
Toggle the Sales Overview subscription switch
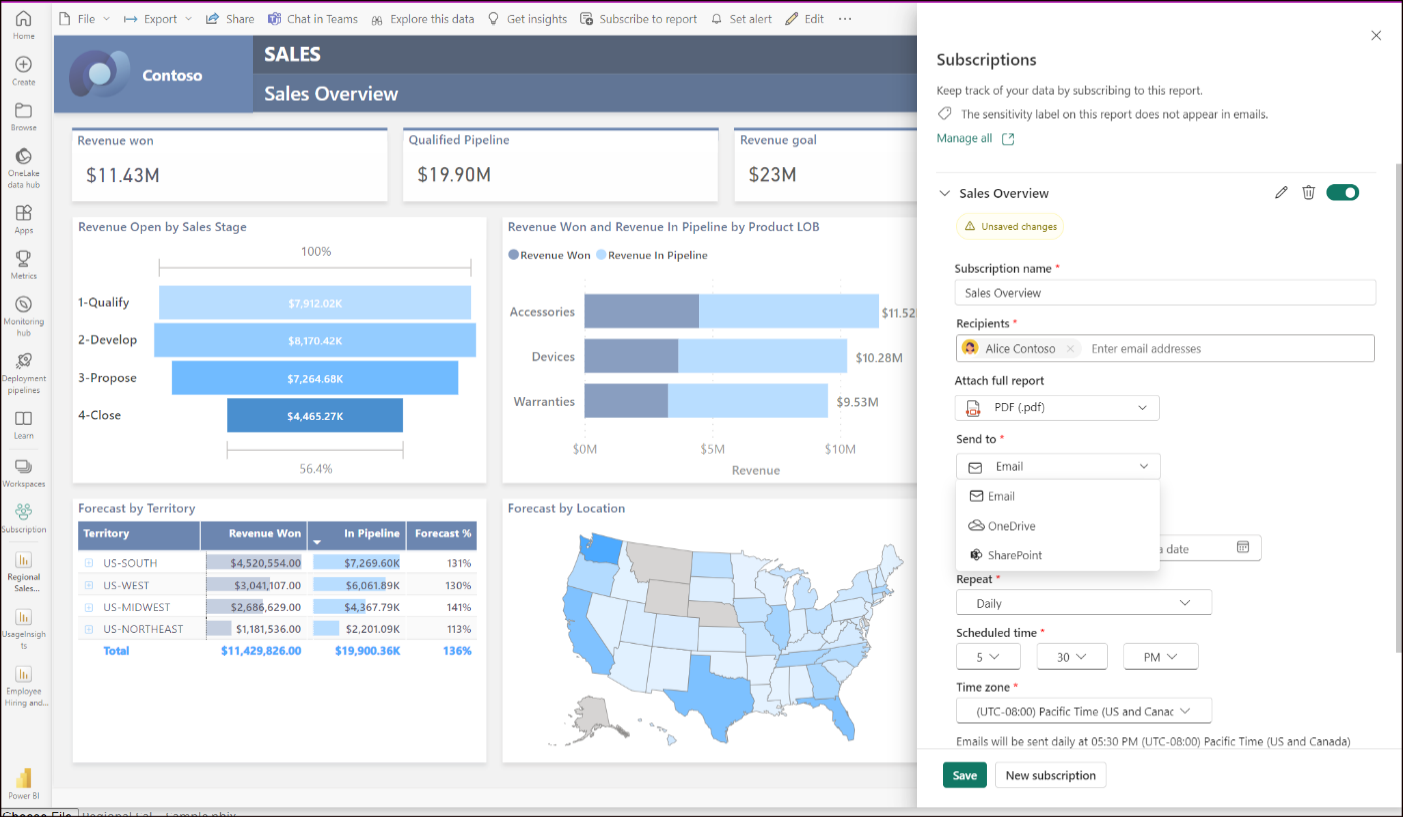click(1342, 193)
